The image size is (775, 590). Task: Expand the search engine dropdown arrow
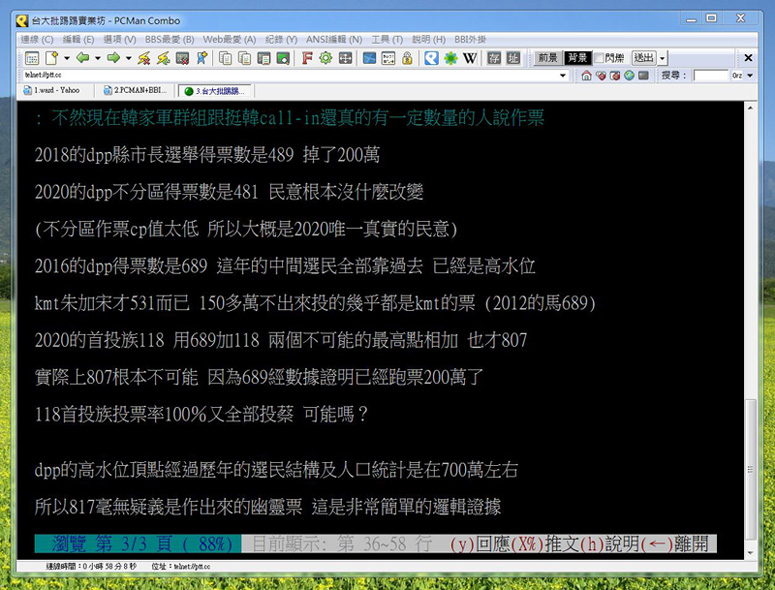[x=748, y=75]
